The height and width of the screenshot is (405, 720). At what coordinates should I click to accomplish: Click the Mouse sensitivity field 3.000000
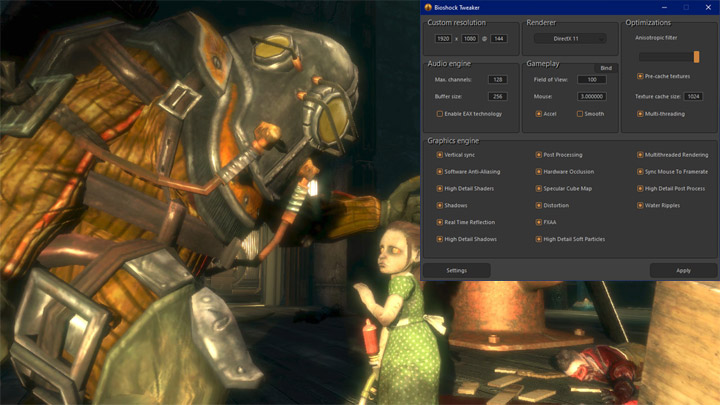[592, 96]
